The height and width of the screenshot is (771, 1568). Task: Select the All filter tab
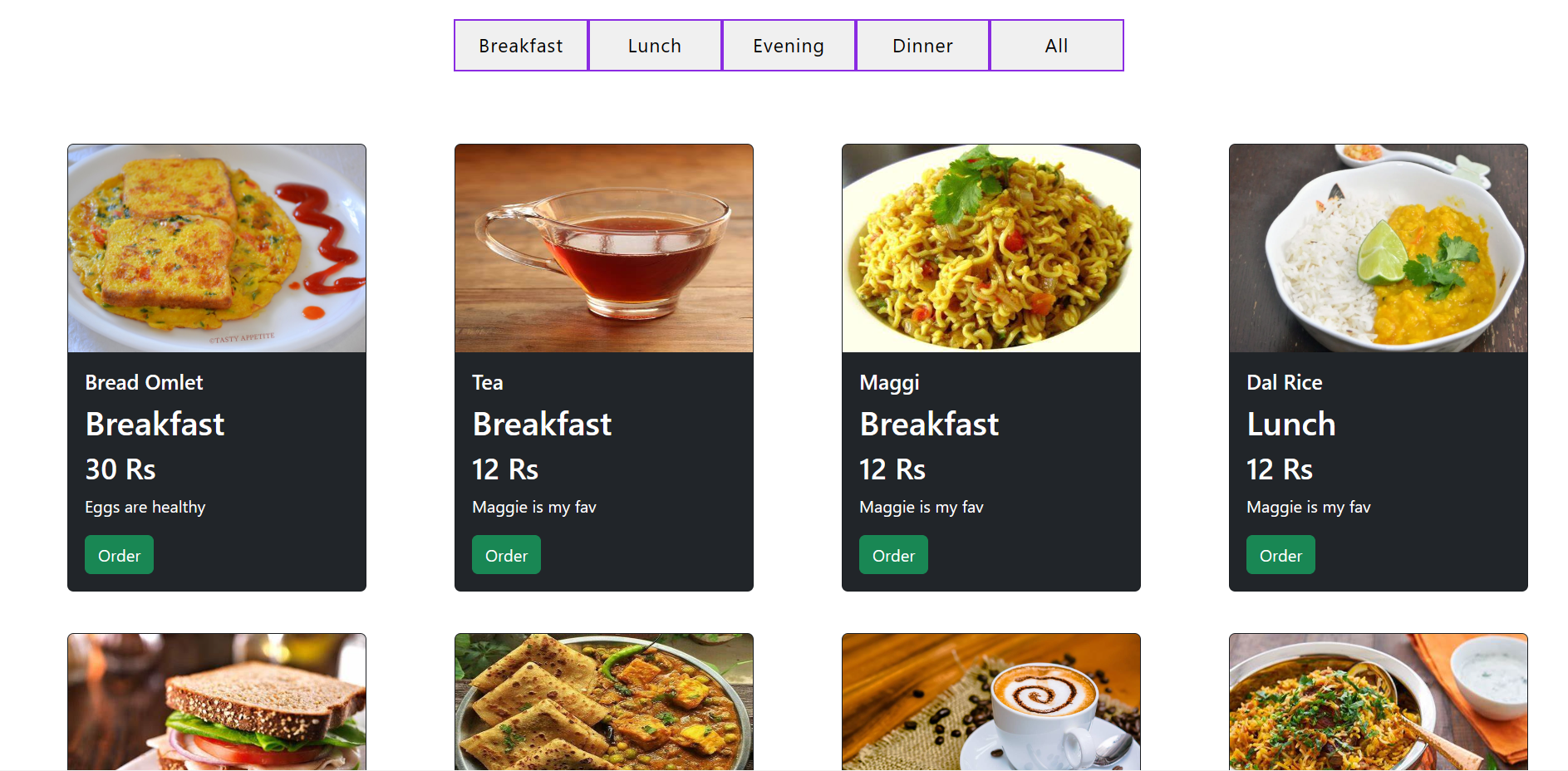(x=1056, y=46)
